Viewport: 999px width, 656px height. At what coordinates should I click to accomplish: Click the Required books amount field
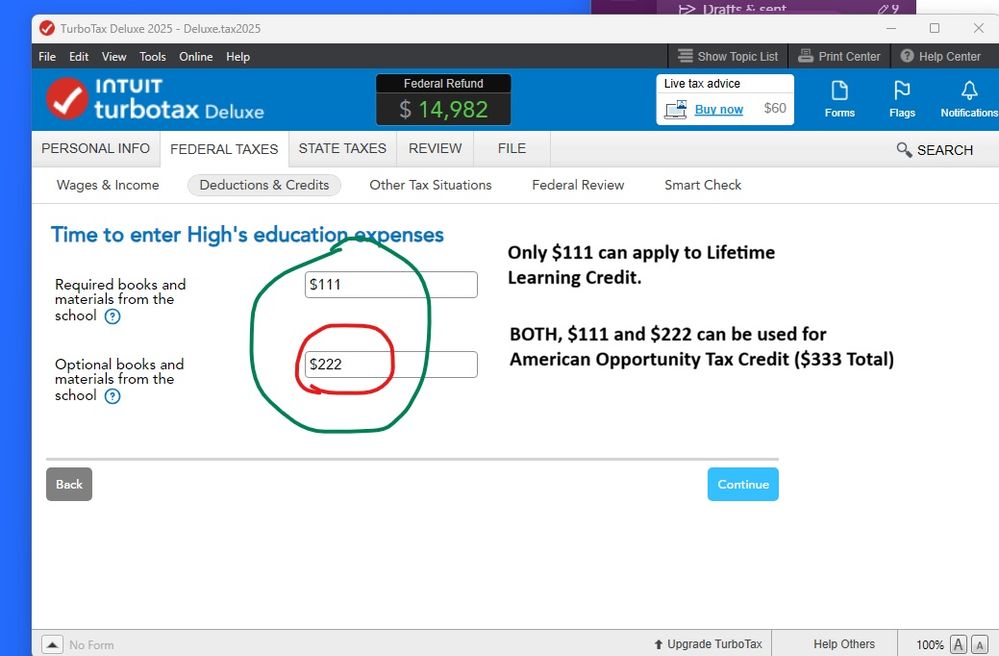[x=391, y=285]
